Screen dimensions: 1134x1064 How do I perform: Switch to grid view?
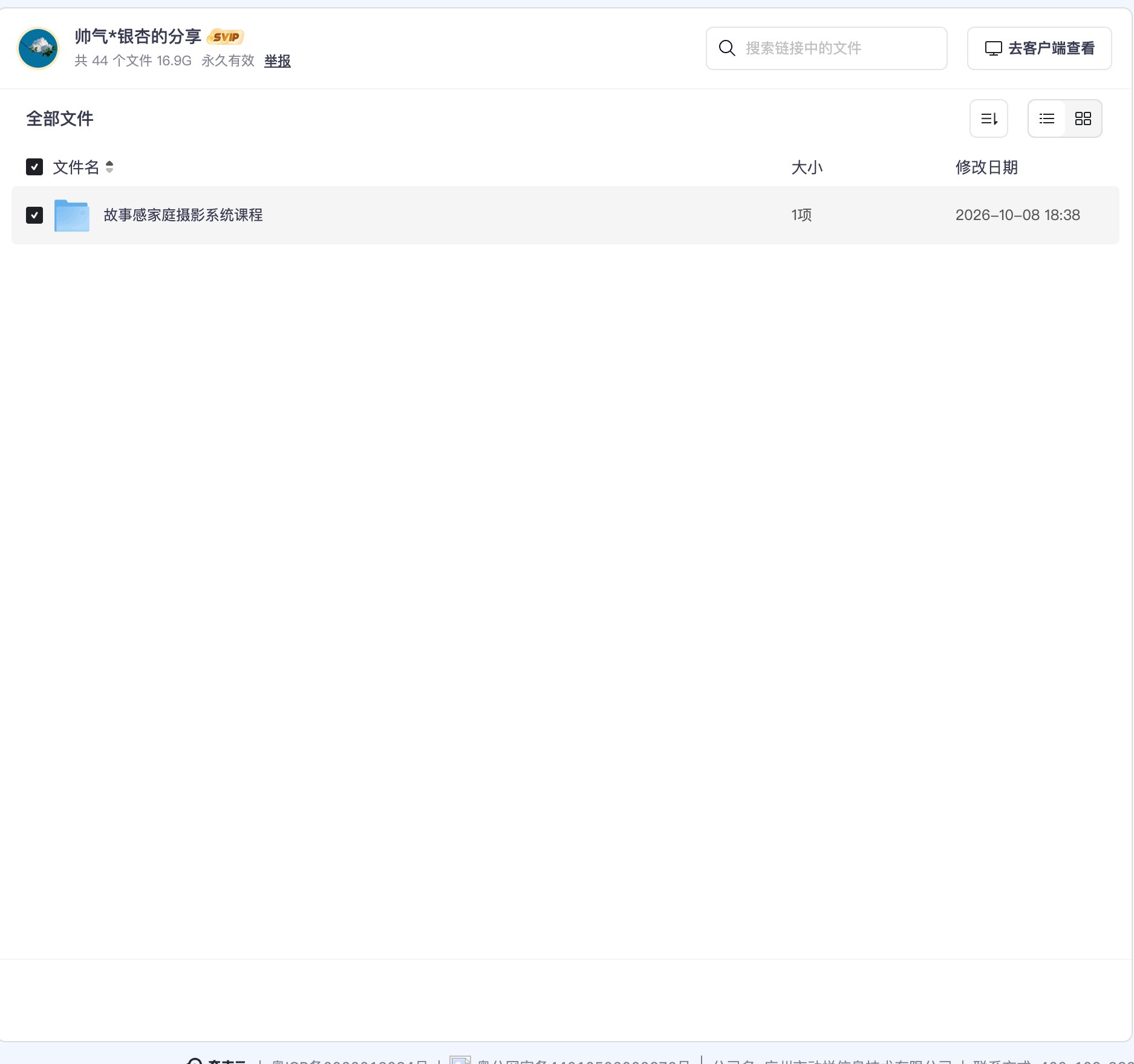tap(1083, 118)
